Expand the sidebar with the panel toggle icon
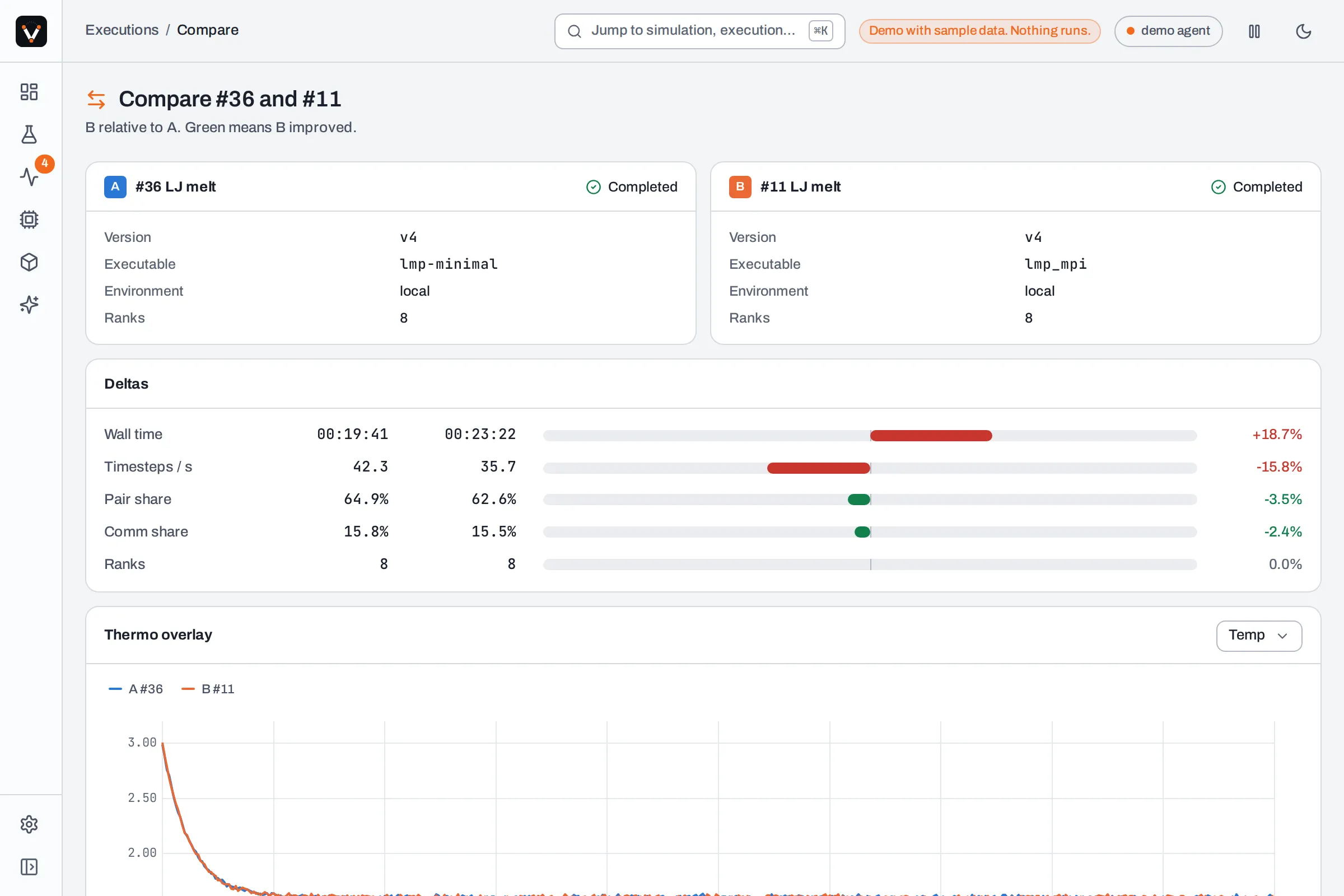Image resolution: width=1344 pixels, height=896 pixels. pos(29,867)
